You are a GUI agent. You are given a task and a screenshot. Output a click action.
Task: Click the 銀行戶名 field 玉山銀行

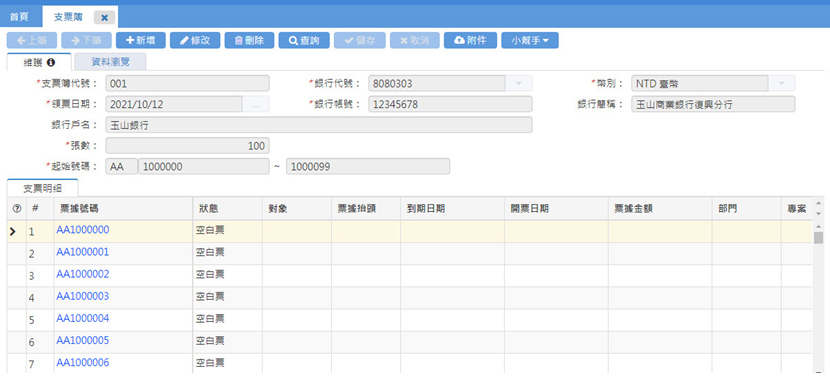pyautogui.click(x=319, y=125)
